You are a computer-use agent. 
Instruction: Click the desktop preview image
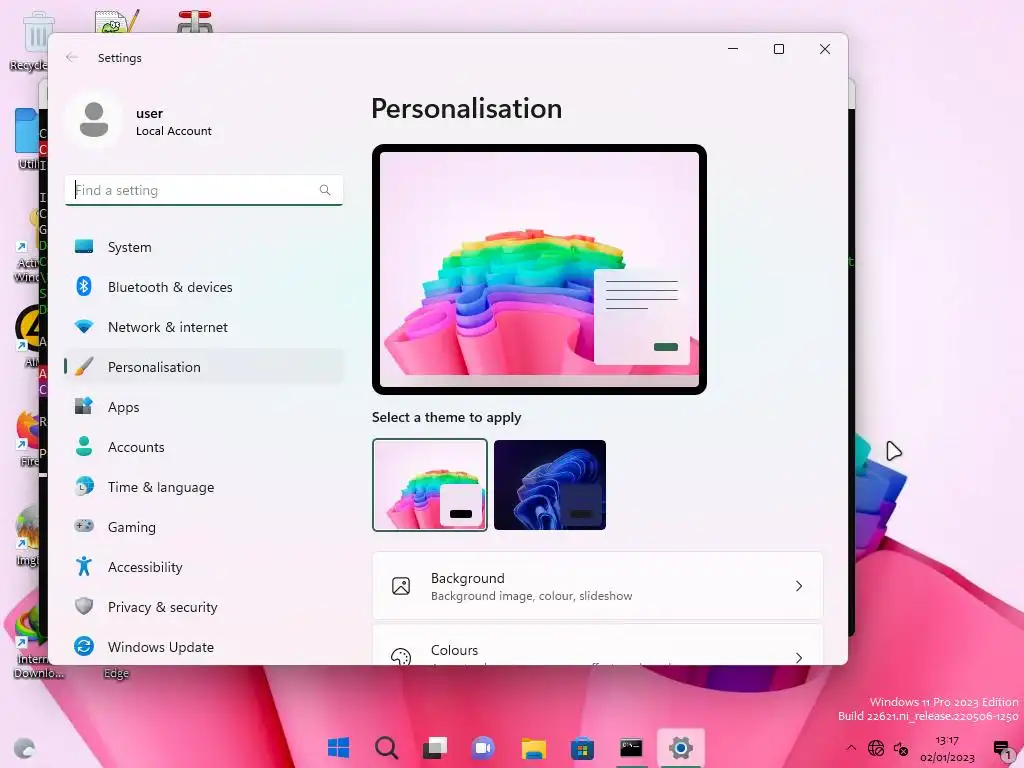pos(539,269)
